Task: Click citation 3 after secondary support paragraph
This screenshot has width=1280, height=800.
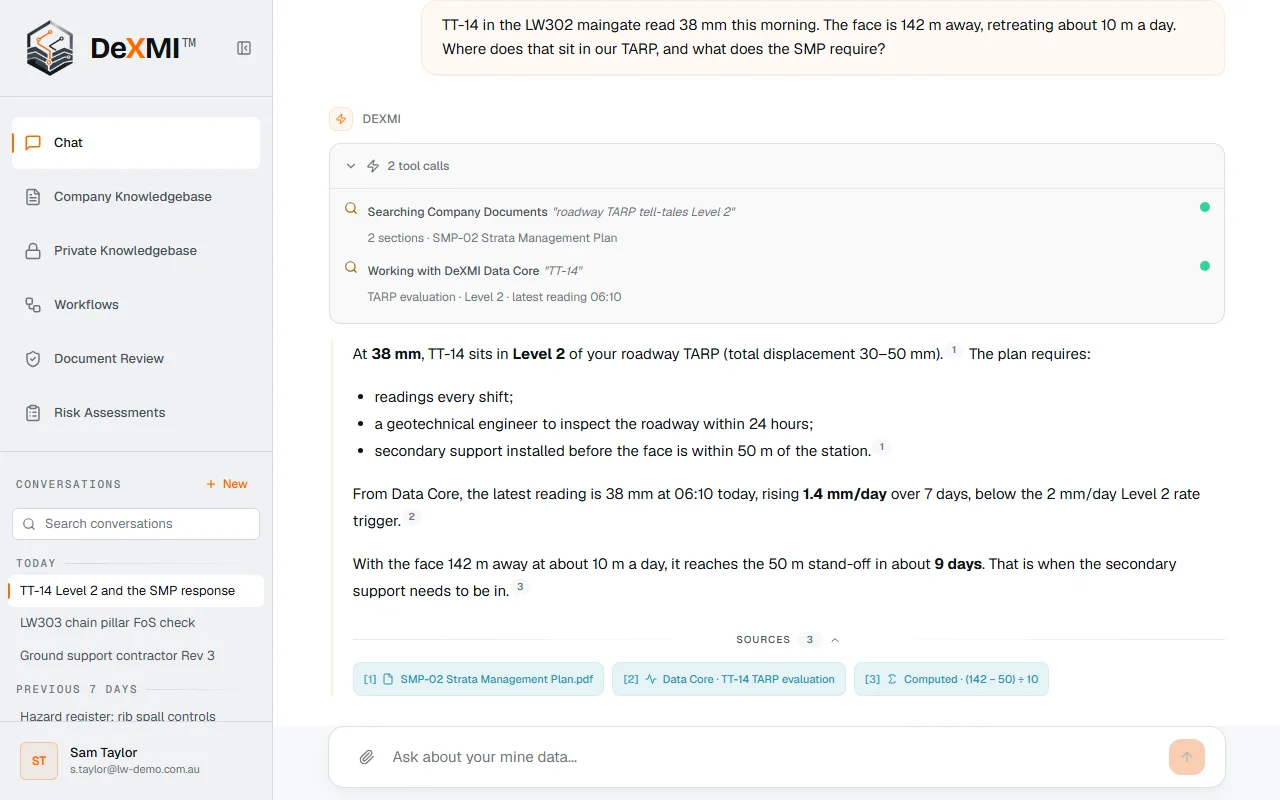Action: coord(520,587)
